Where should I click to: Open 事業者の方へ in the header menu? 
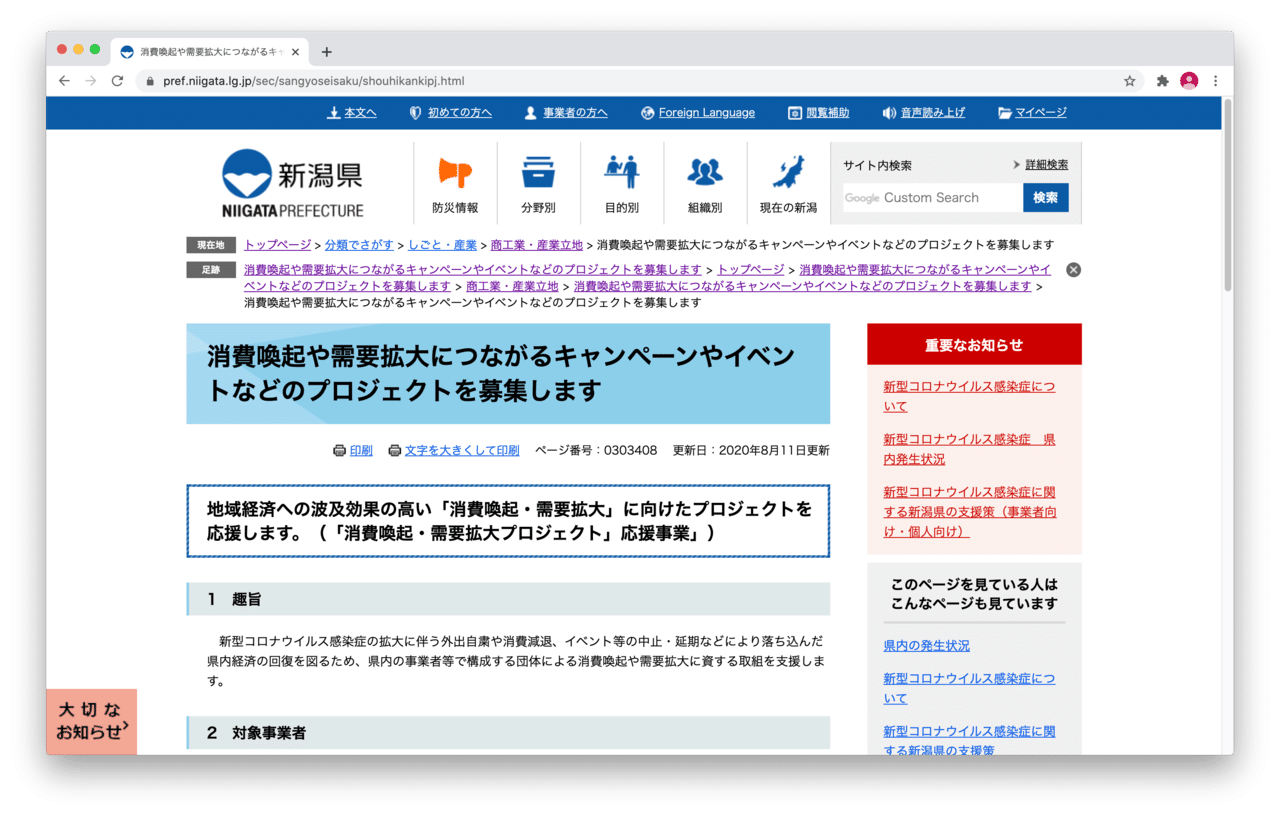(x=568, y=112)
